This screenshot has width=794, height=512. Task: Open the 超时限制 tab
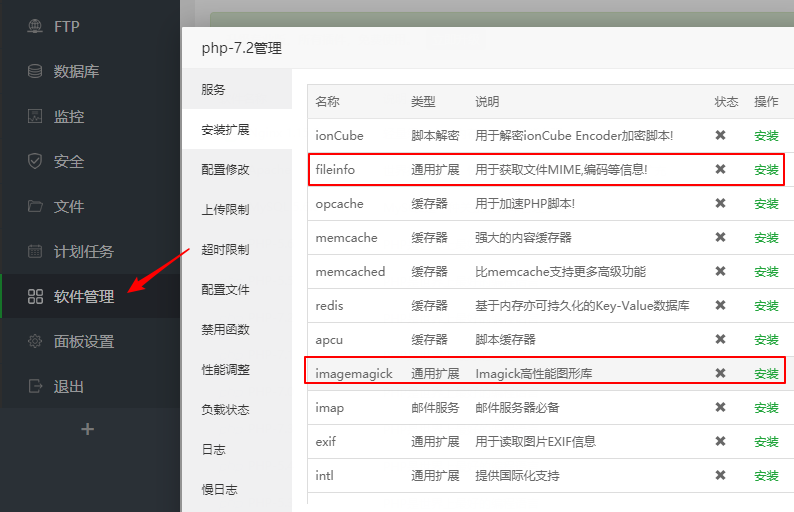[237, 250]
